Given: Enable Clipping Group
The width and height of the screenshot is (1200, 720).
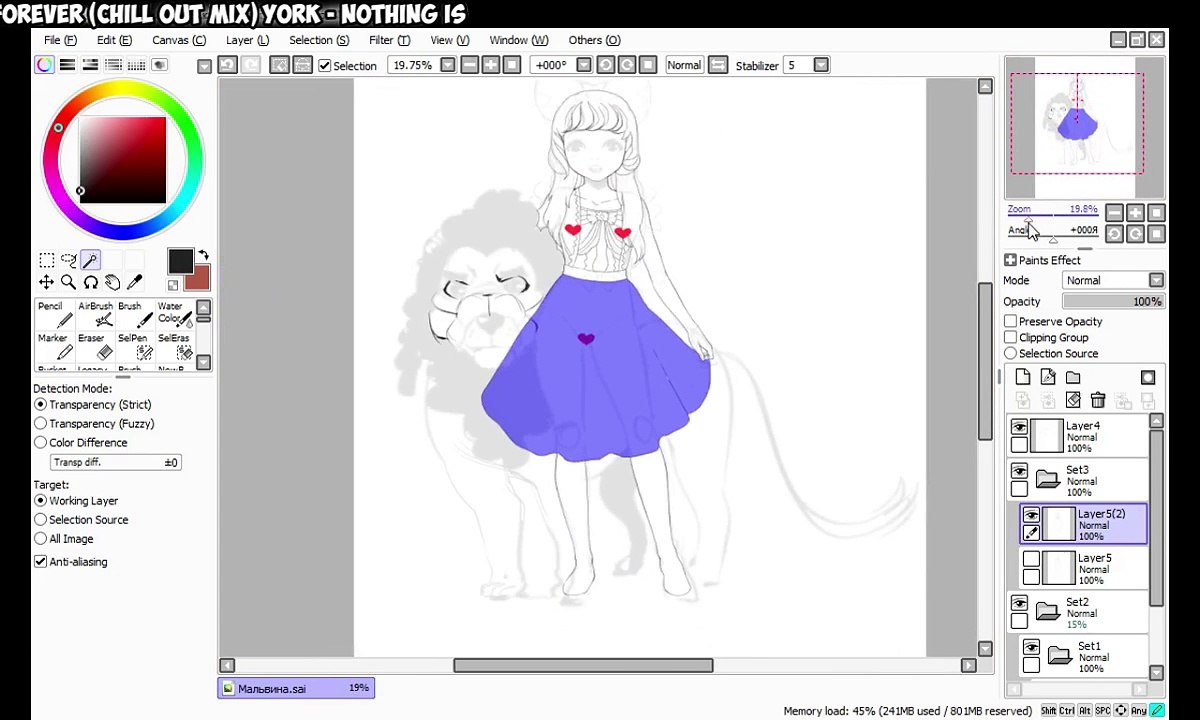Looking at the screenshot, I should point(1010,337).
